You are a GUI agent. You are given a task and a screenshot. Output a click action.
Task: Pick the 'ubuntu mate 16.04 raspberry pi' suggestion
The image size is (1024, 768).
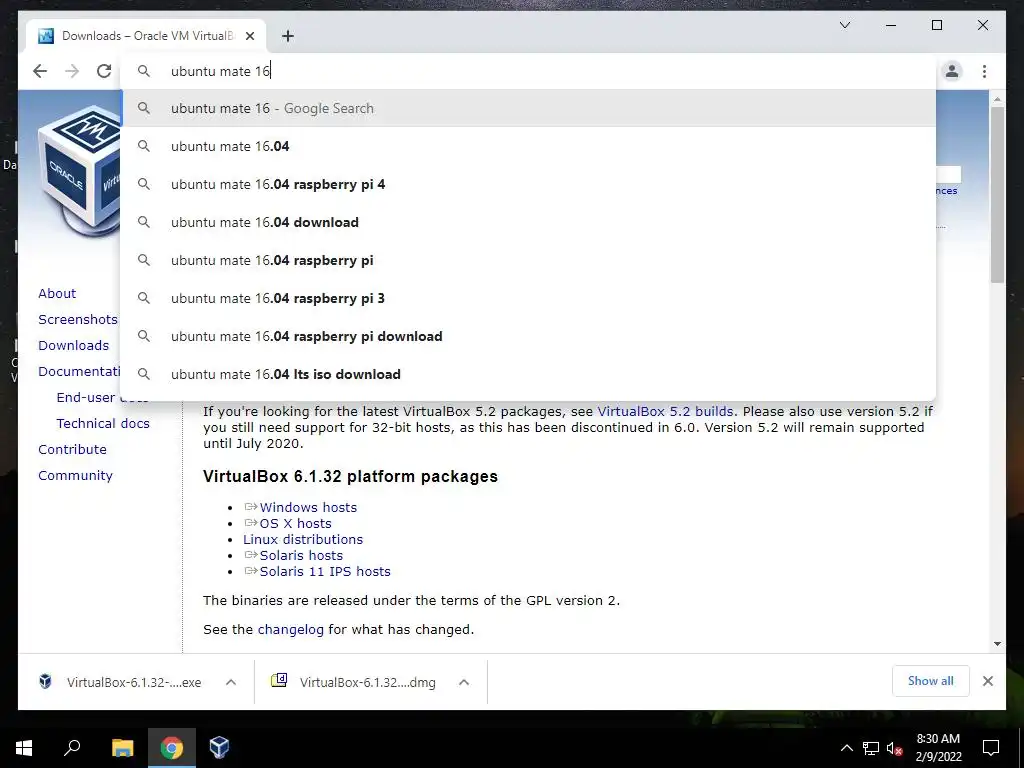pyautogui.click(x=529, y=260)
